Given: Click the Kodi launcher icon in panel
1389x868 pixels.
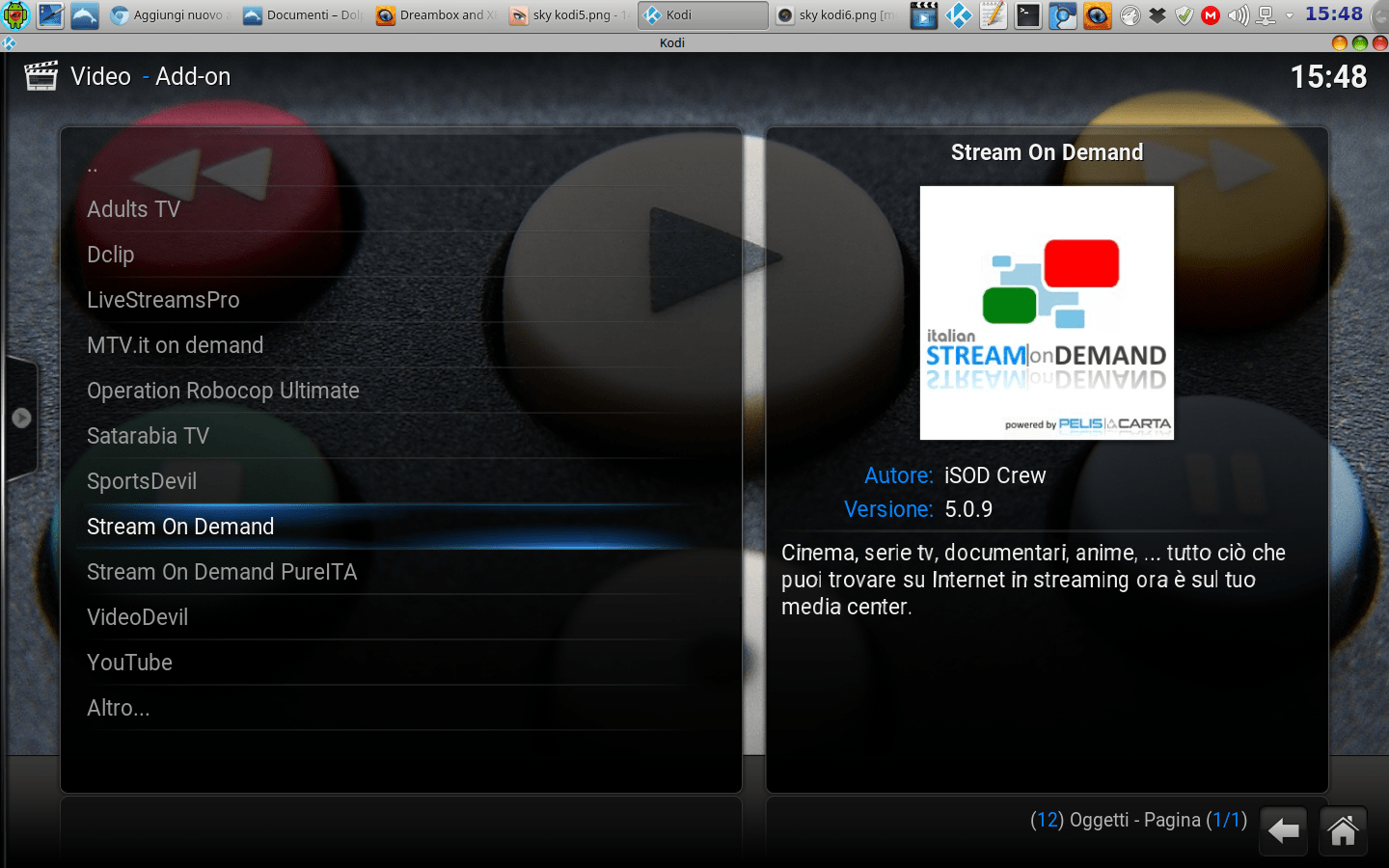Looking at the screenshot, I should point(959,14).
